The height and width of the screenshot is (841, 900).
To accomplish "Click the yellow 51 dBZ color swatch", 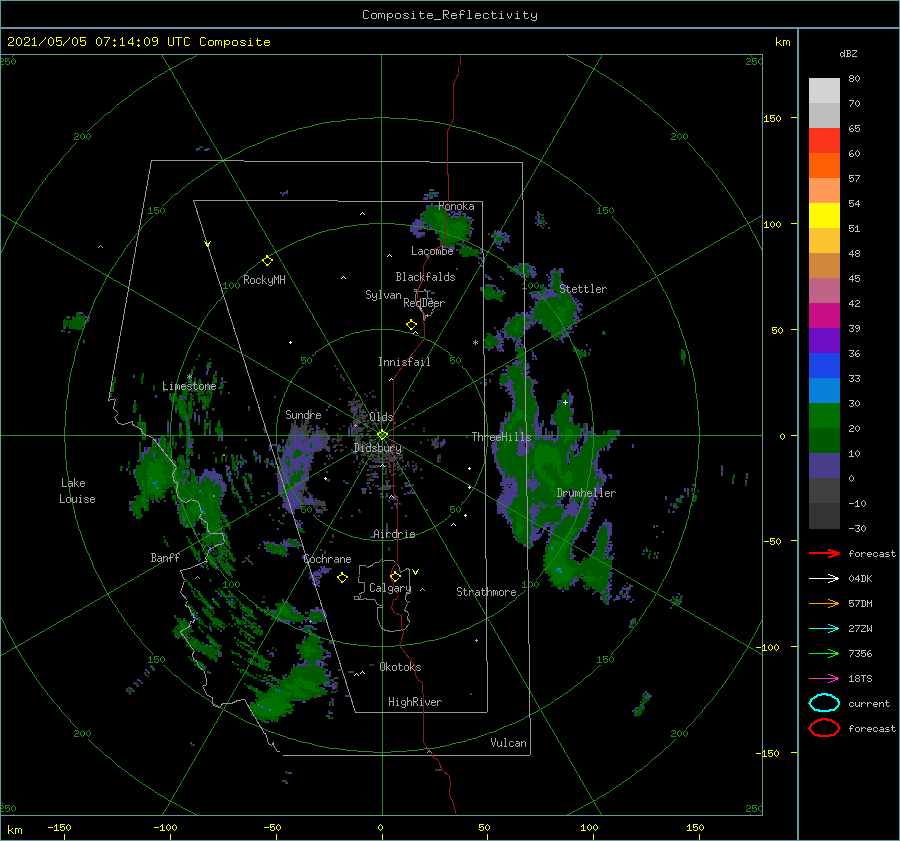I will (x=824, y=215).
